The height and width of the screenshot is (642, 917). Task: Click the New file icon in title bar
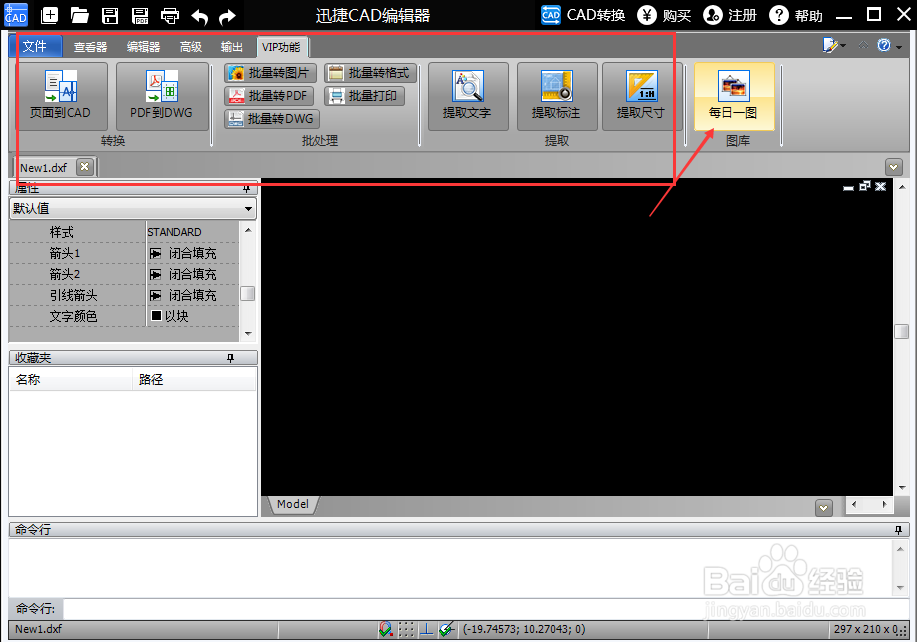(x=49, y=16)
